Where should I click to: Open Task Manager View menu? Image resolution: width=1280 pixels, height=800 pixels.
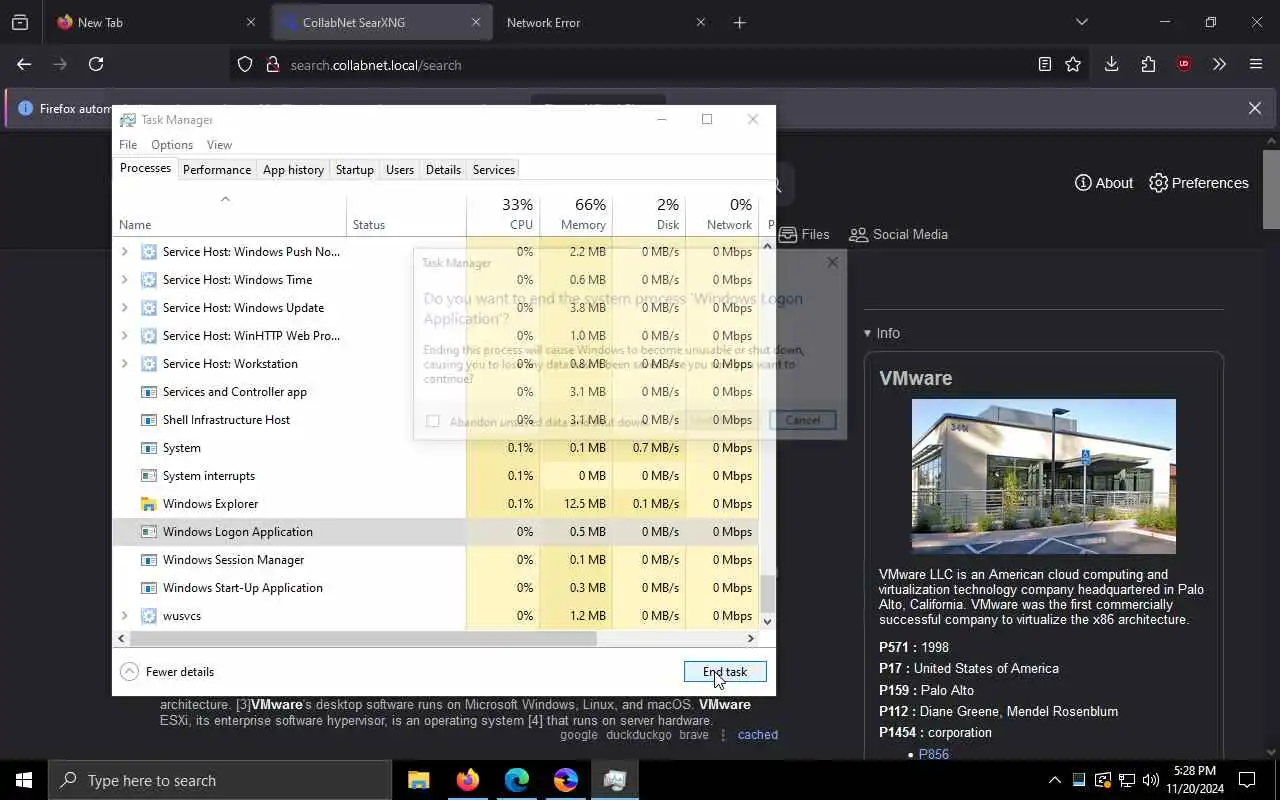pyautogui.click(x=219, y=145)
